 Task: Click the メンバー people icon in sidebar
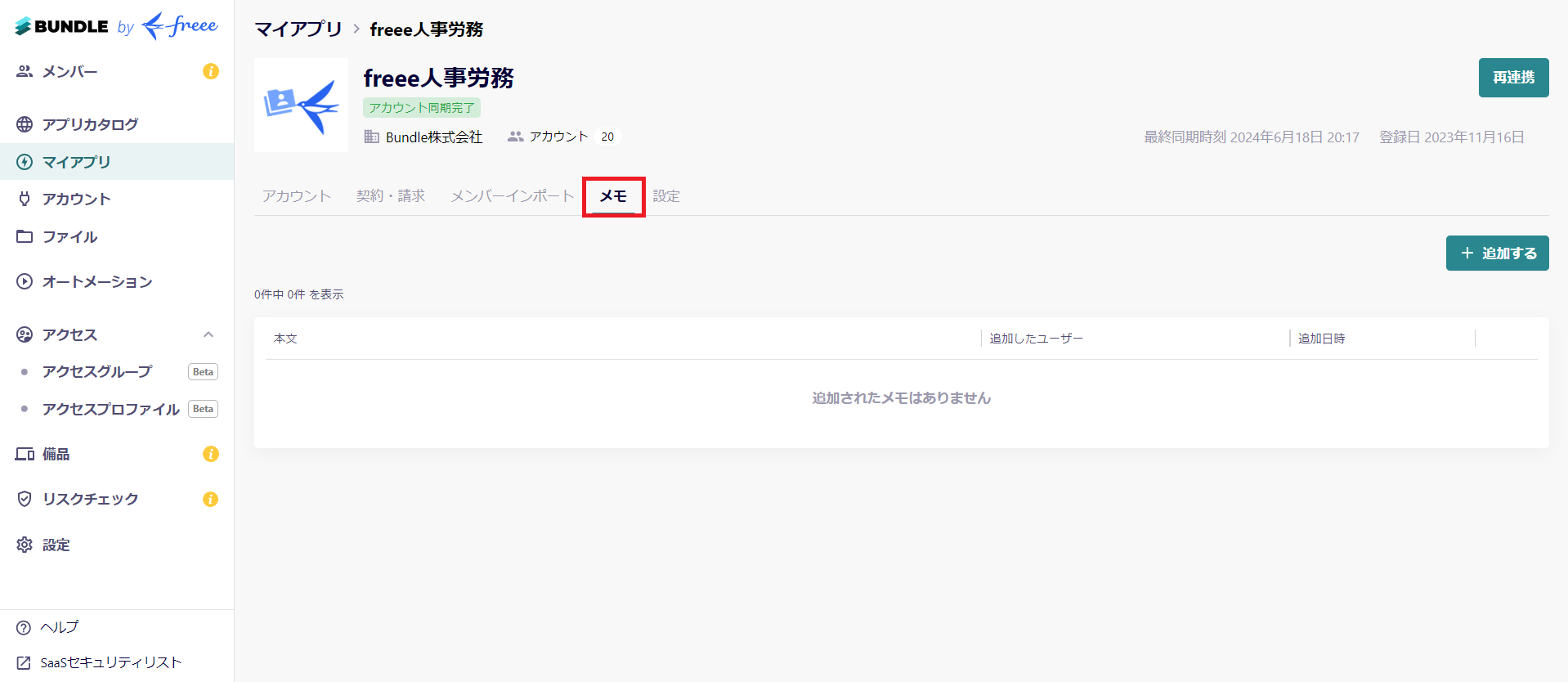(25, 71)
